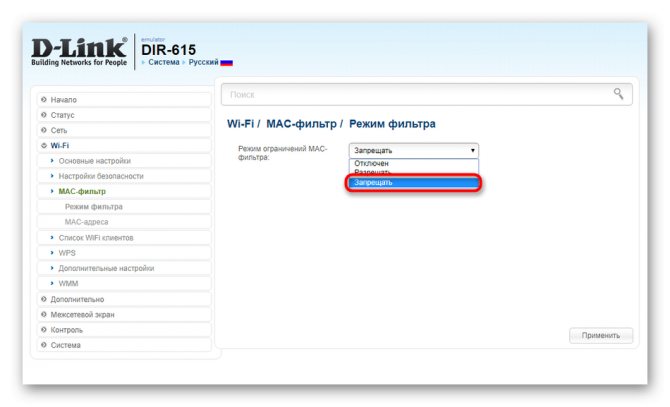
Task: Expand the Контроль menu section
Action: click(124, 330)
